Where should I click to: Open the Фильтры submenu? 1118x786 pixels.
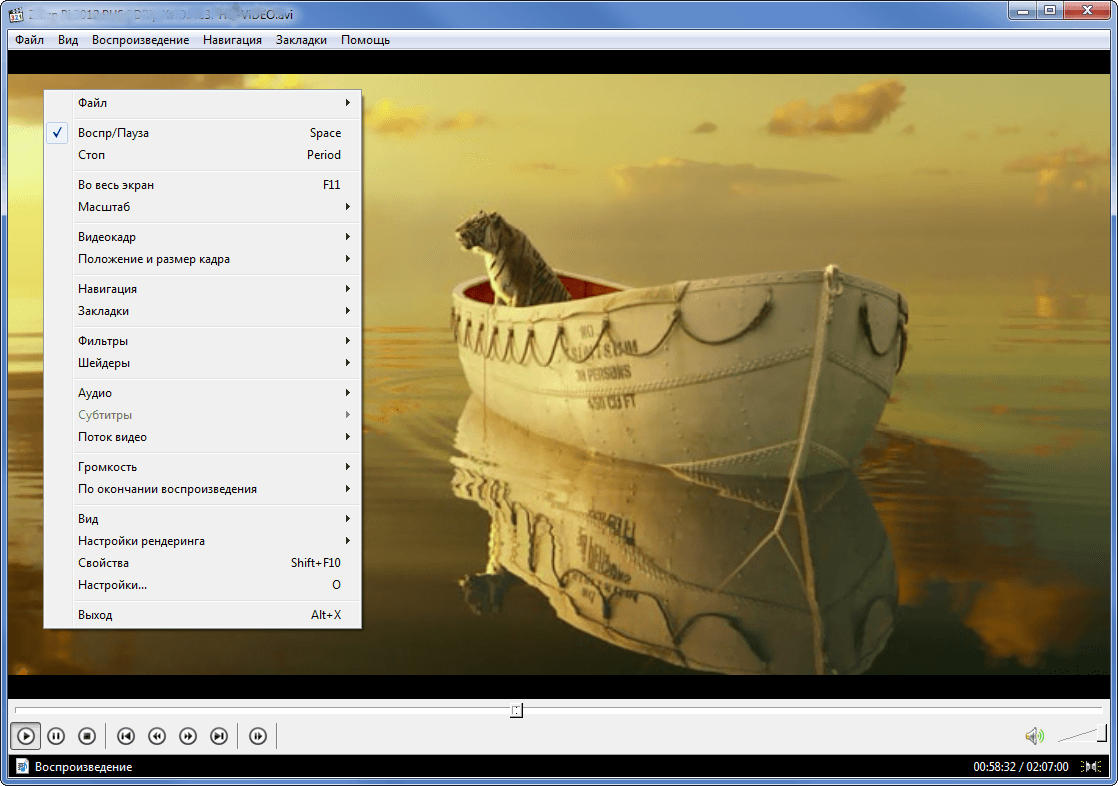(203, 341)
